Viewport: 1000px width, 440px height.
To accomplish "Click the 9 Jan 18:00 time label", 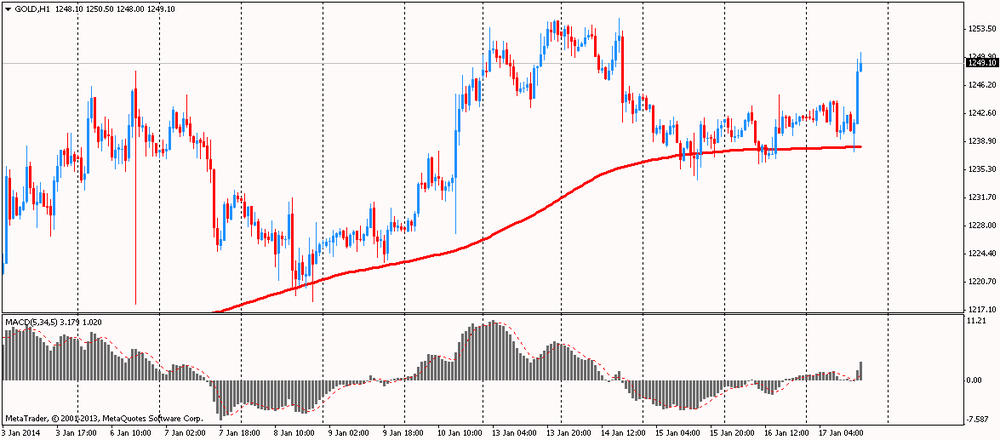I will point(402,432).
